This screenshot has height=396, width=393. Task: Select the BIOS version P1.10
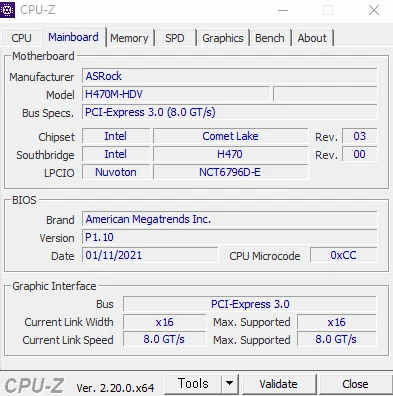(x=230, y=237)
